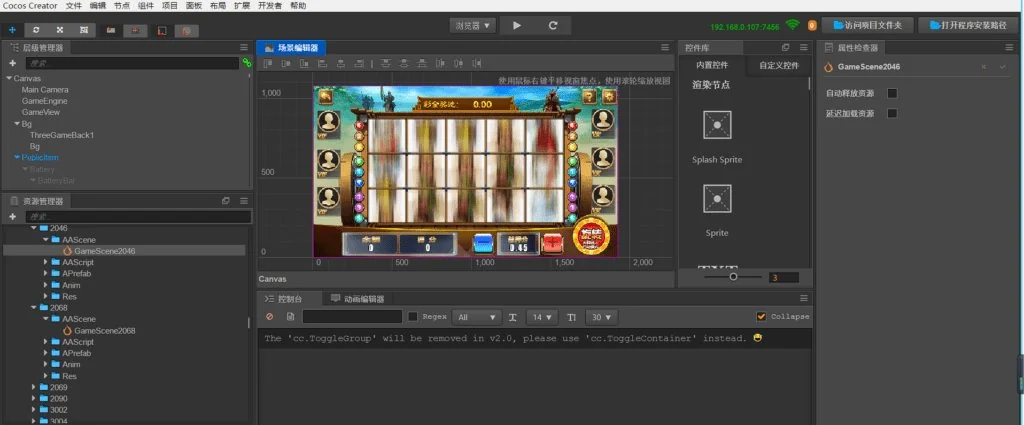Click the green link icon beside hierarchy search

click(x=246, y=62)
